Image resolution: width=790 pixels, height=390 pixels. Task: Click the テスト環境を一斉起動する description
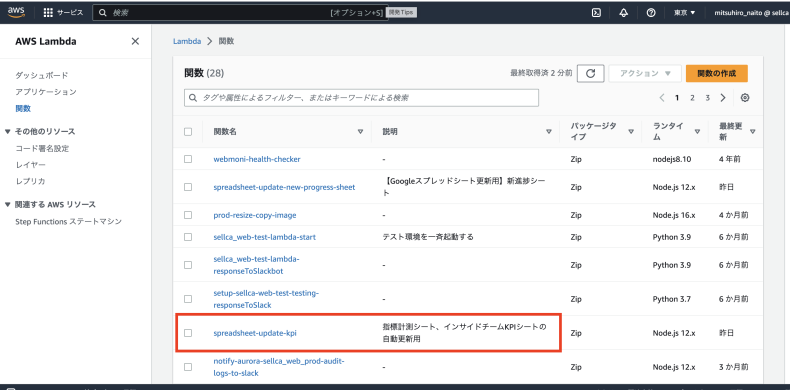tap(428, 236)
